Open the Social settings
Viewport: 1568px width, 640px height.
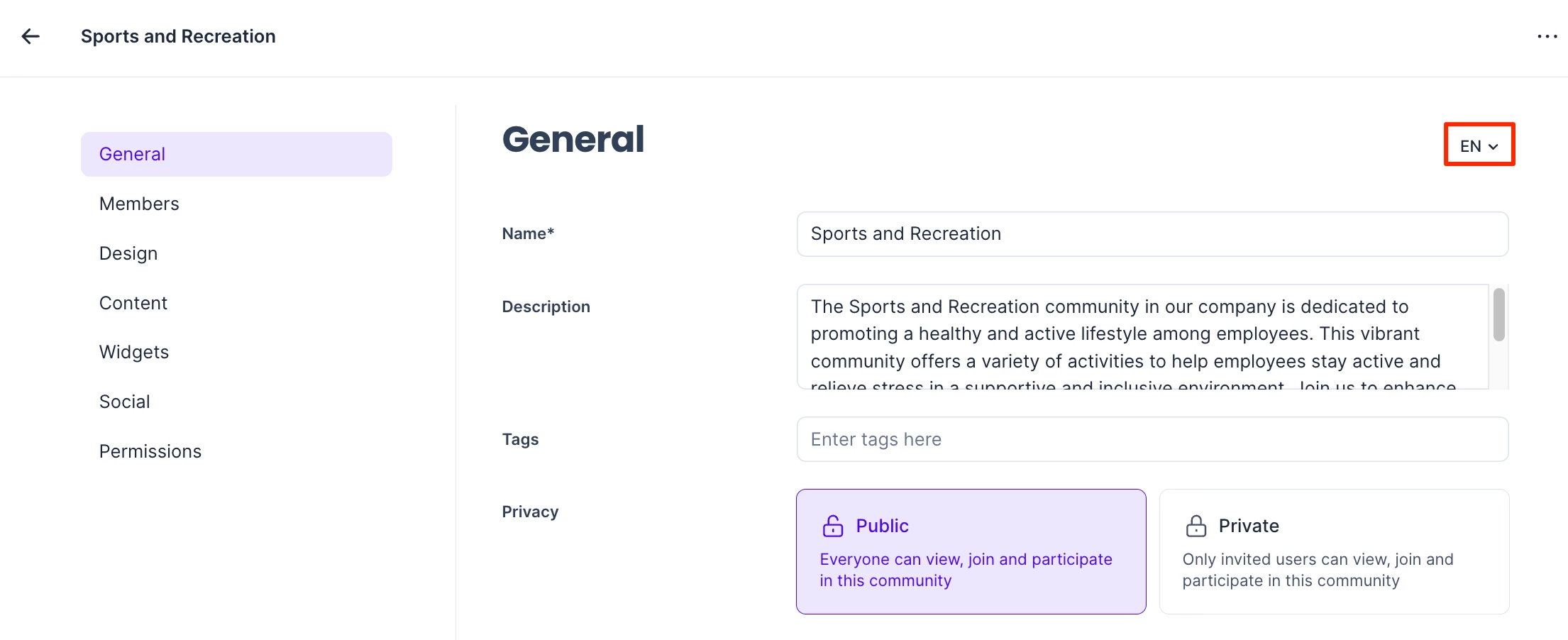(x=125, y=402)
